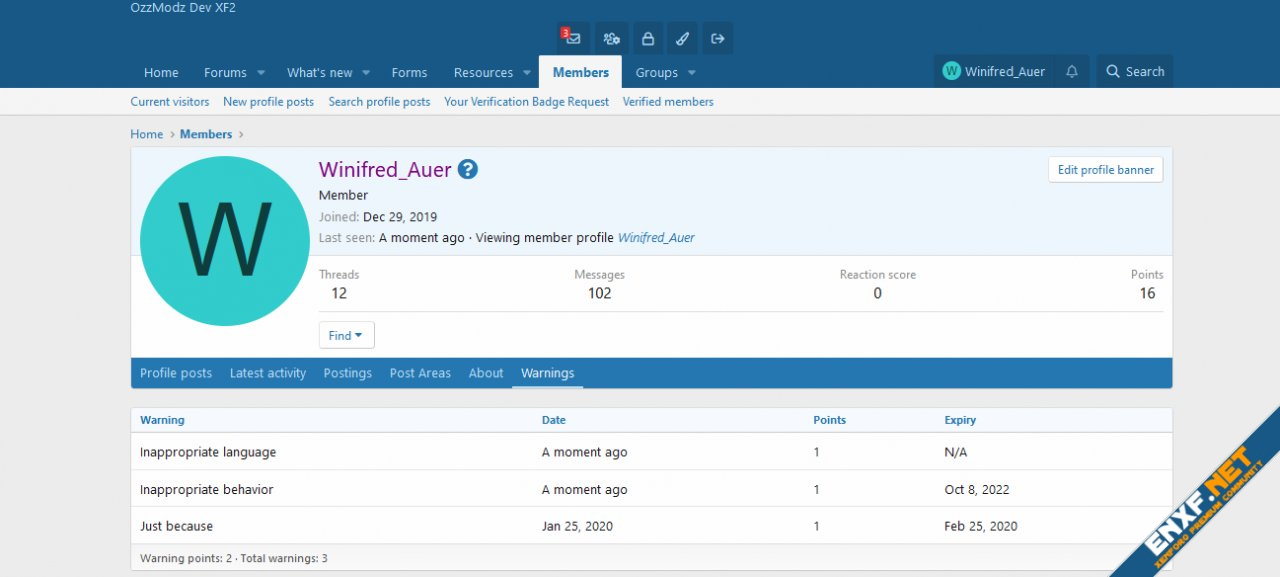1280x577 pixels.
Task: Click the log out arrow icon
Action: pyautogui.click(x=717, y=39)
